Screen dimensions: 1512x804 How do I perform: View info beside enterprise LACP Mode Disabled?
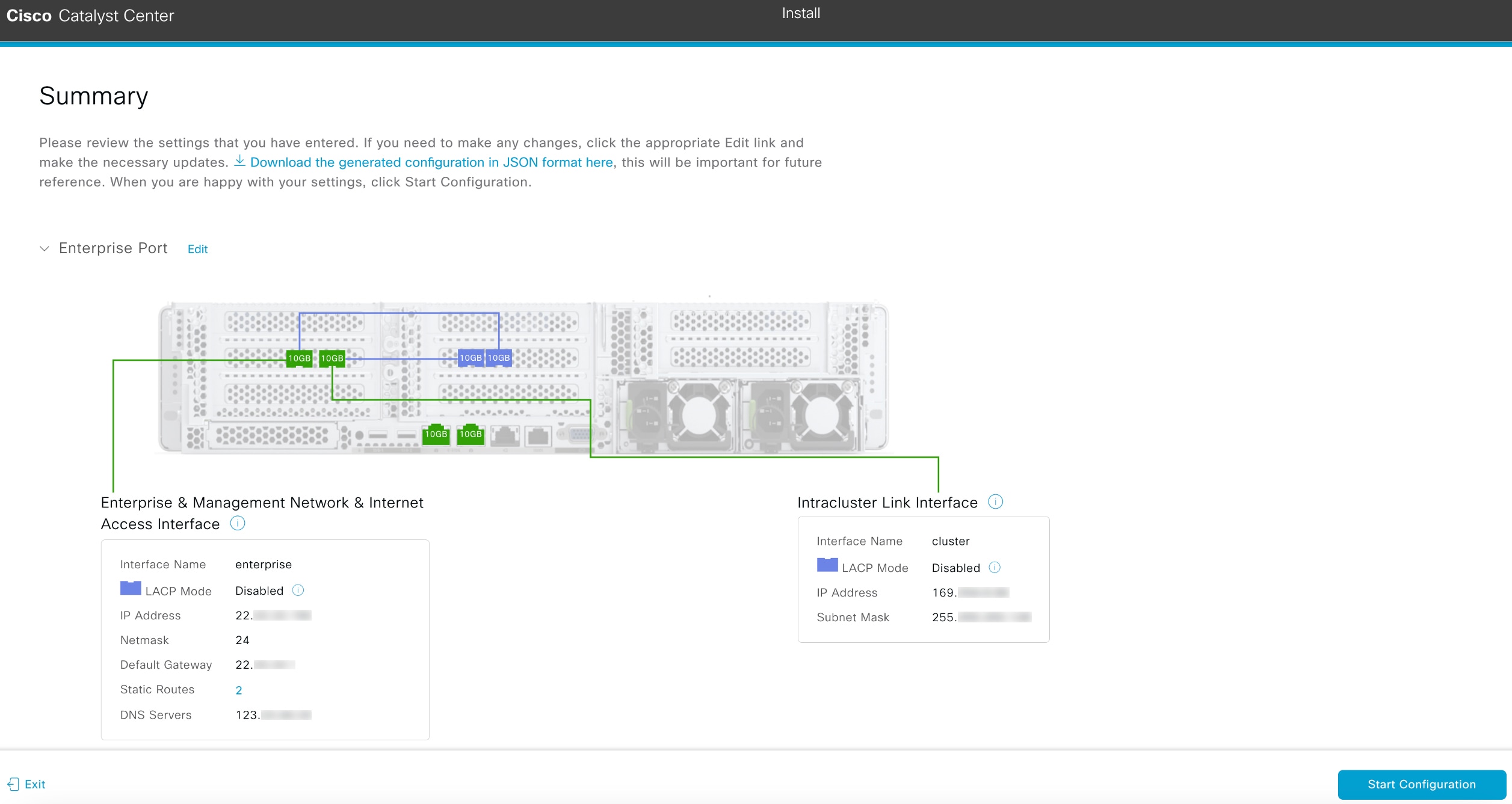click(x=298, y=590)
